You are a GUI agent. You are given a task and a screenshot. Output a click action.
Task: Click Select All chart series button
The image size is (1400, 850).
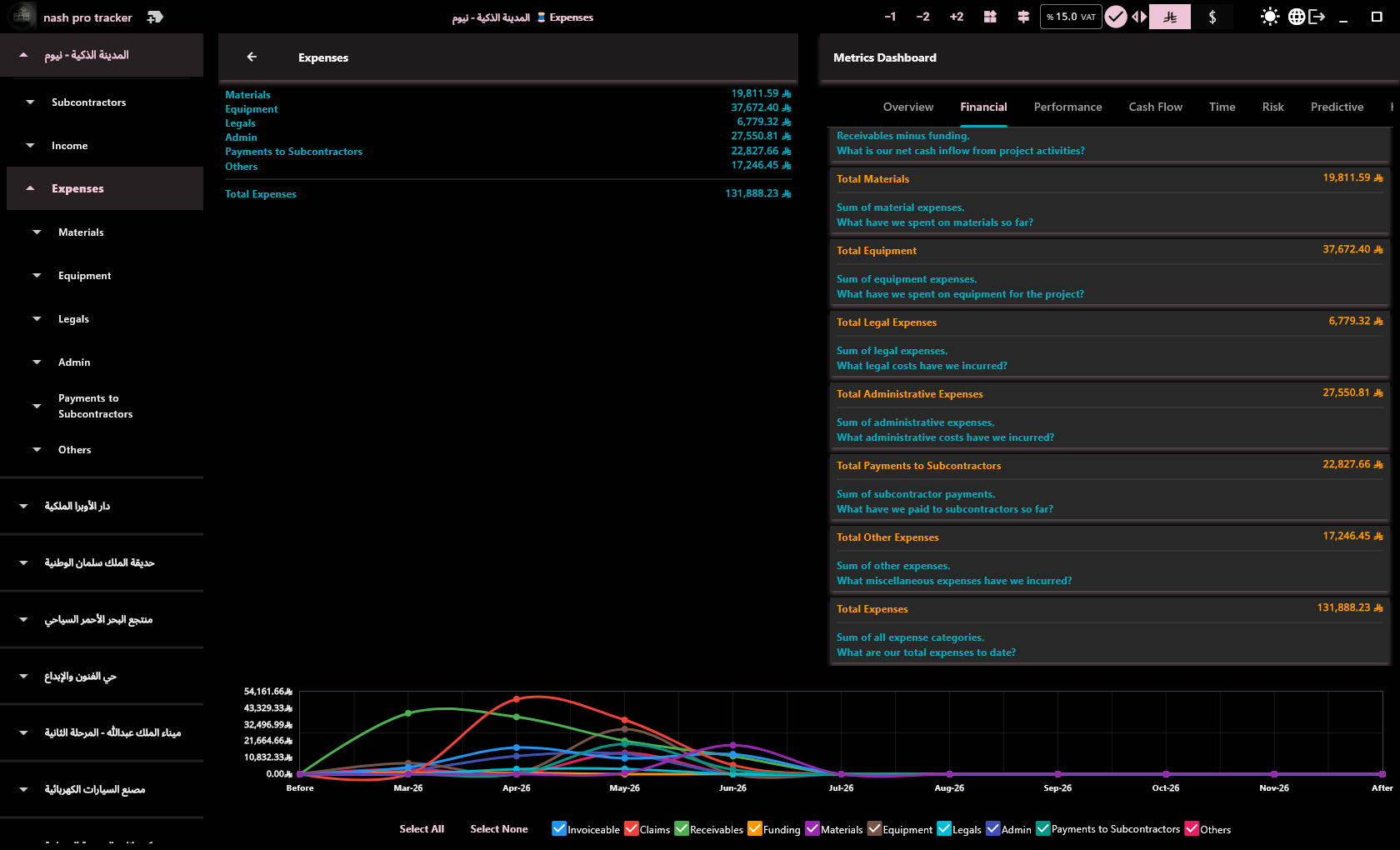pyautogui.click(x=422, y=829)
